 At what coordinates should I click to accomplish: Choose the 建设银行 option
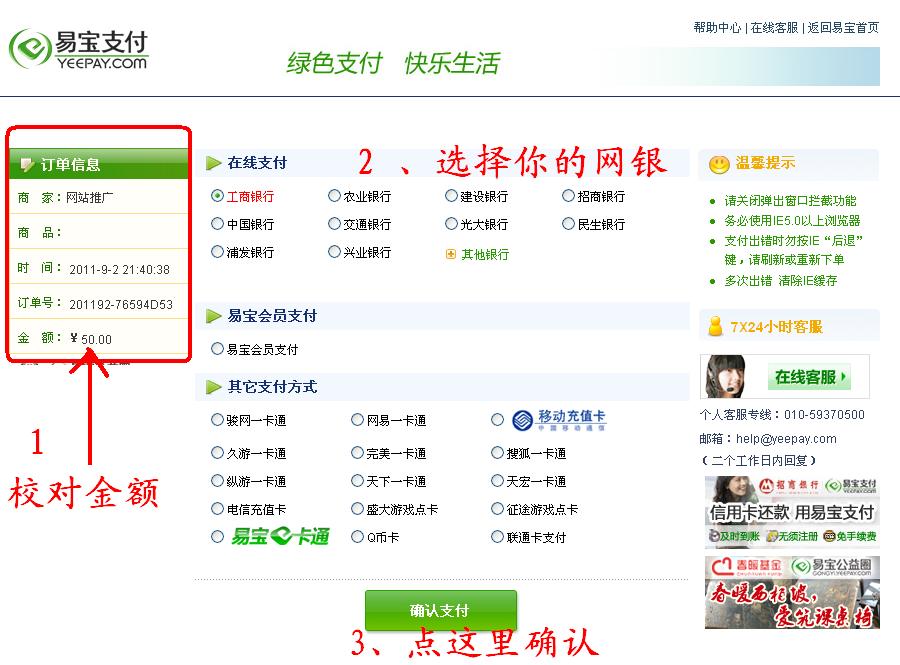point(451,196)
